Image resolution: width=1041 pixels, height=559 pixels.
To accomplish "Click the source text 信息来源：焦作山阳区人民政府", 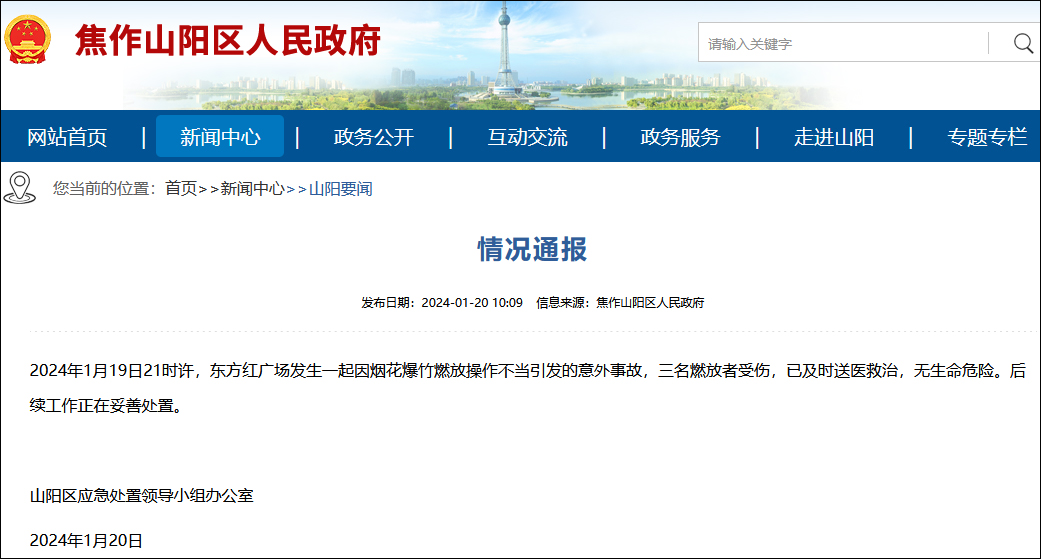I will pyautogui.click(x=620, y=303).
